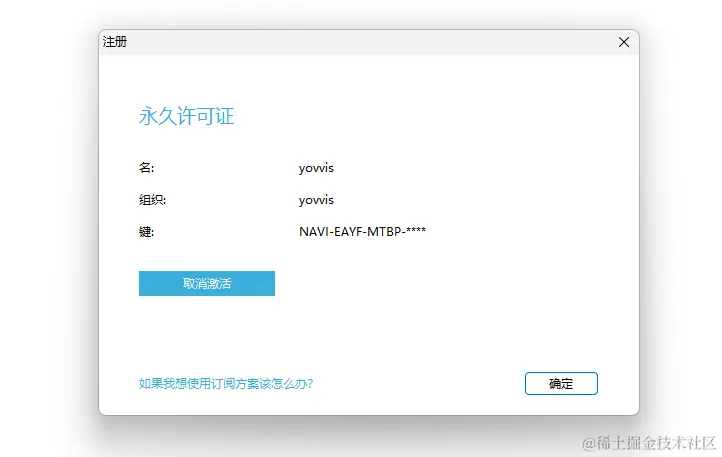This screenshot has height=457, width=722.
Task: Click the 取消激活 deactivate button
Action: pyautogui.click(x=207, y=283)
